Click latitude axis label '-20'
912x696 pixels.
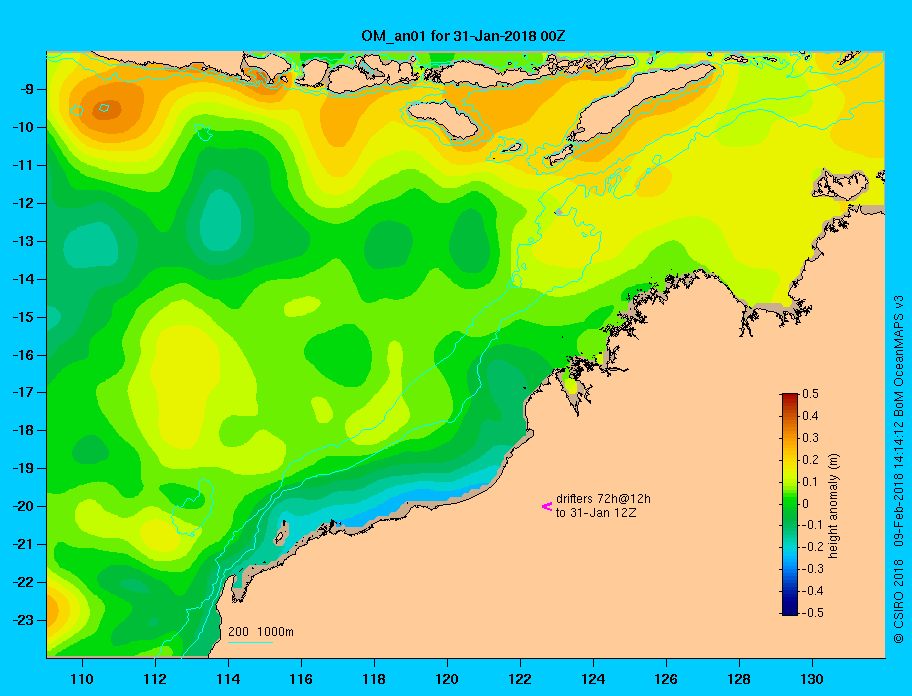[x=23, y=506]
